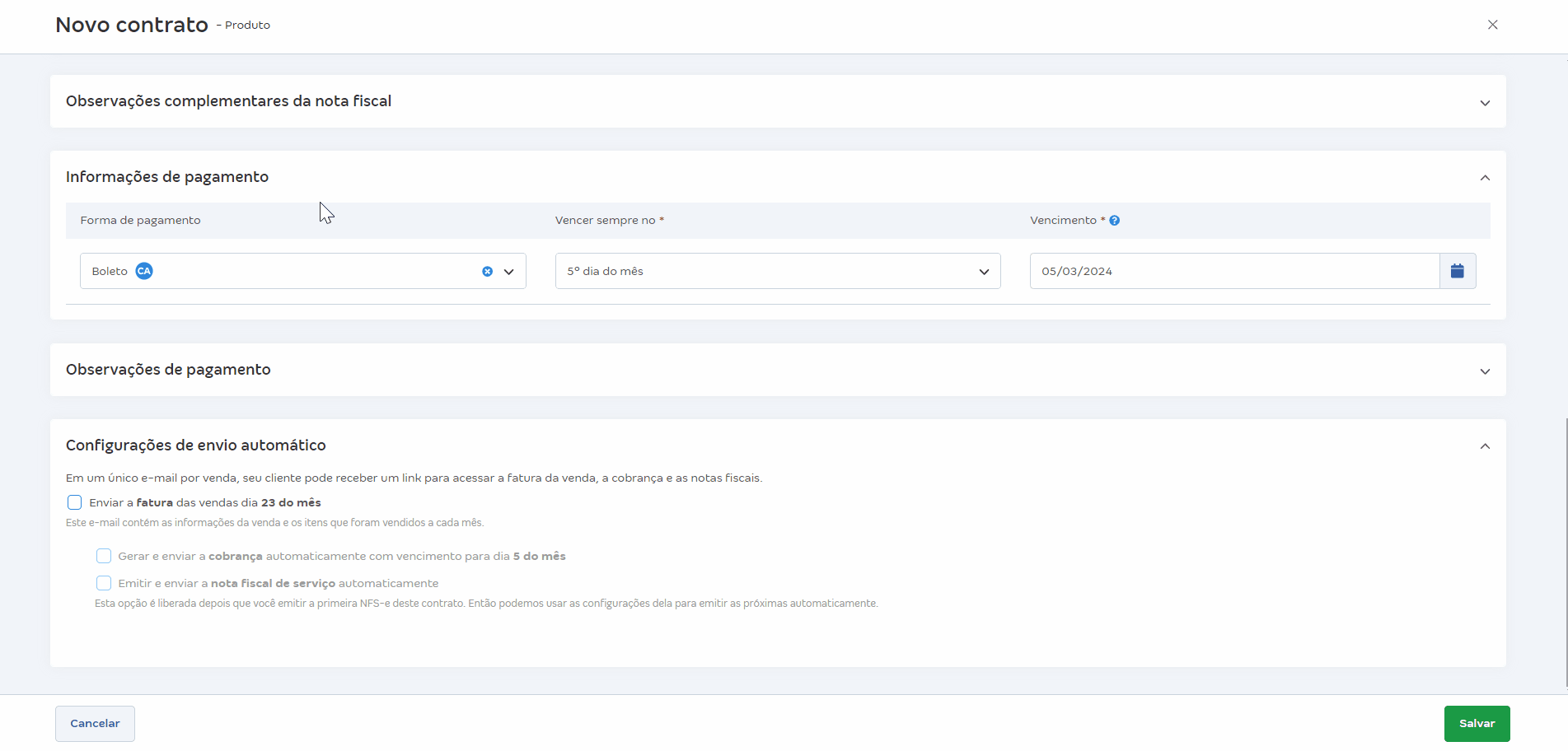1568x751 pixels.
Task: Expand Observações complementares da nota fiscal chevron
Action: (x=1485, y=103)
